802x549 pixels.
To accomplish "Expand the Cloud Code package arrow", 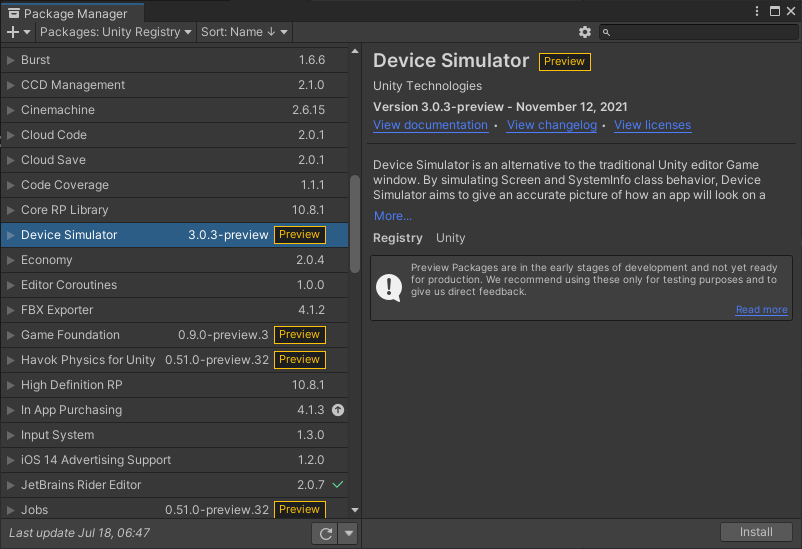I will [x=10, y=135].
